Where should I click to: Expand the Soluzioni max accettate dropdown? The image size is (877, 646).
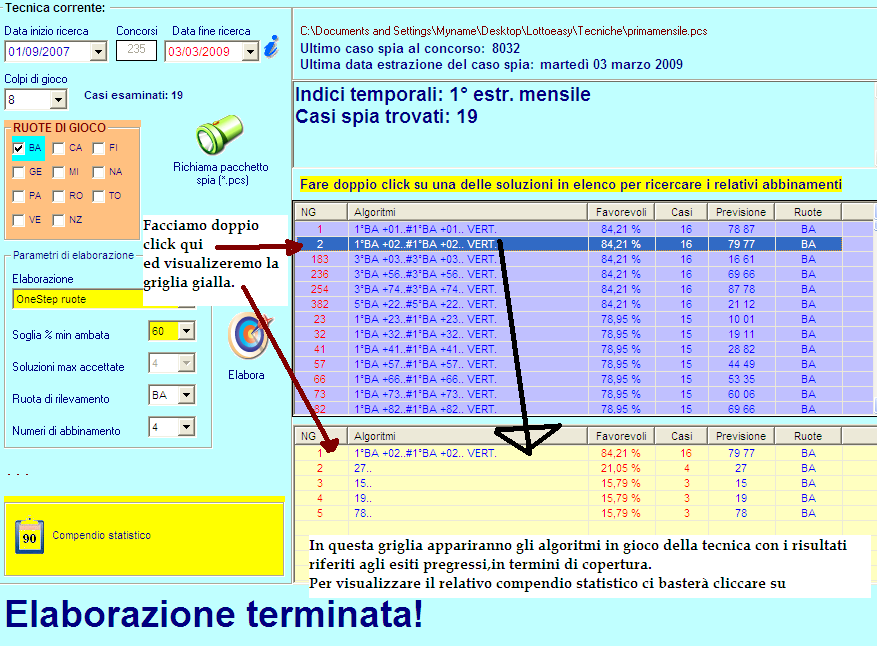pos(186,363)
